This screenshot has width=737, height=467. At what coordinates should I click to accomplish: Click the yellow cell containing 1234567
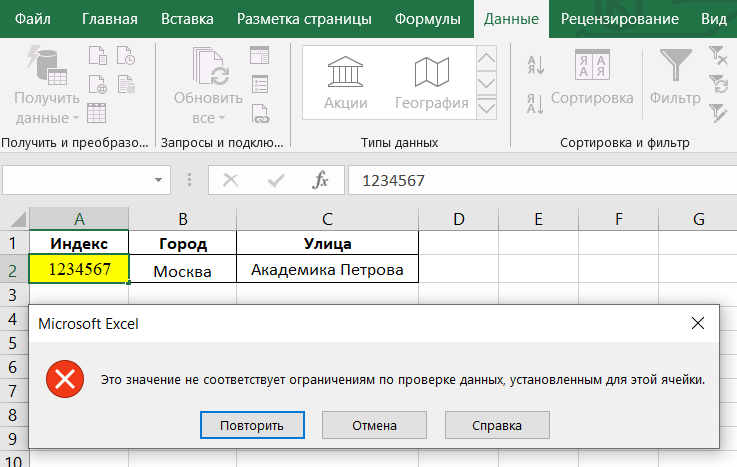tap(79, 269)
